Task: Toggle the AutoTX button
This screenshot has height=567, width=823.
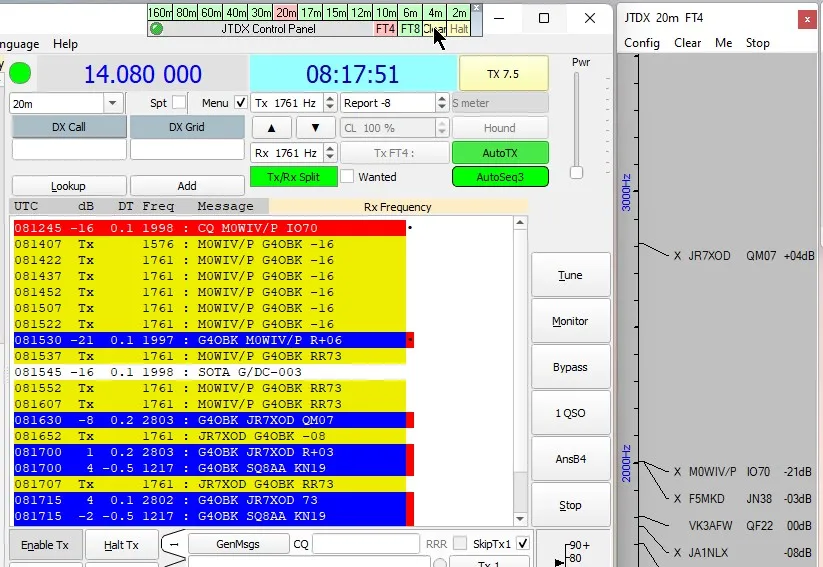Action: coord(500,153)
